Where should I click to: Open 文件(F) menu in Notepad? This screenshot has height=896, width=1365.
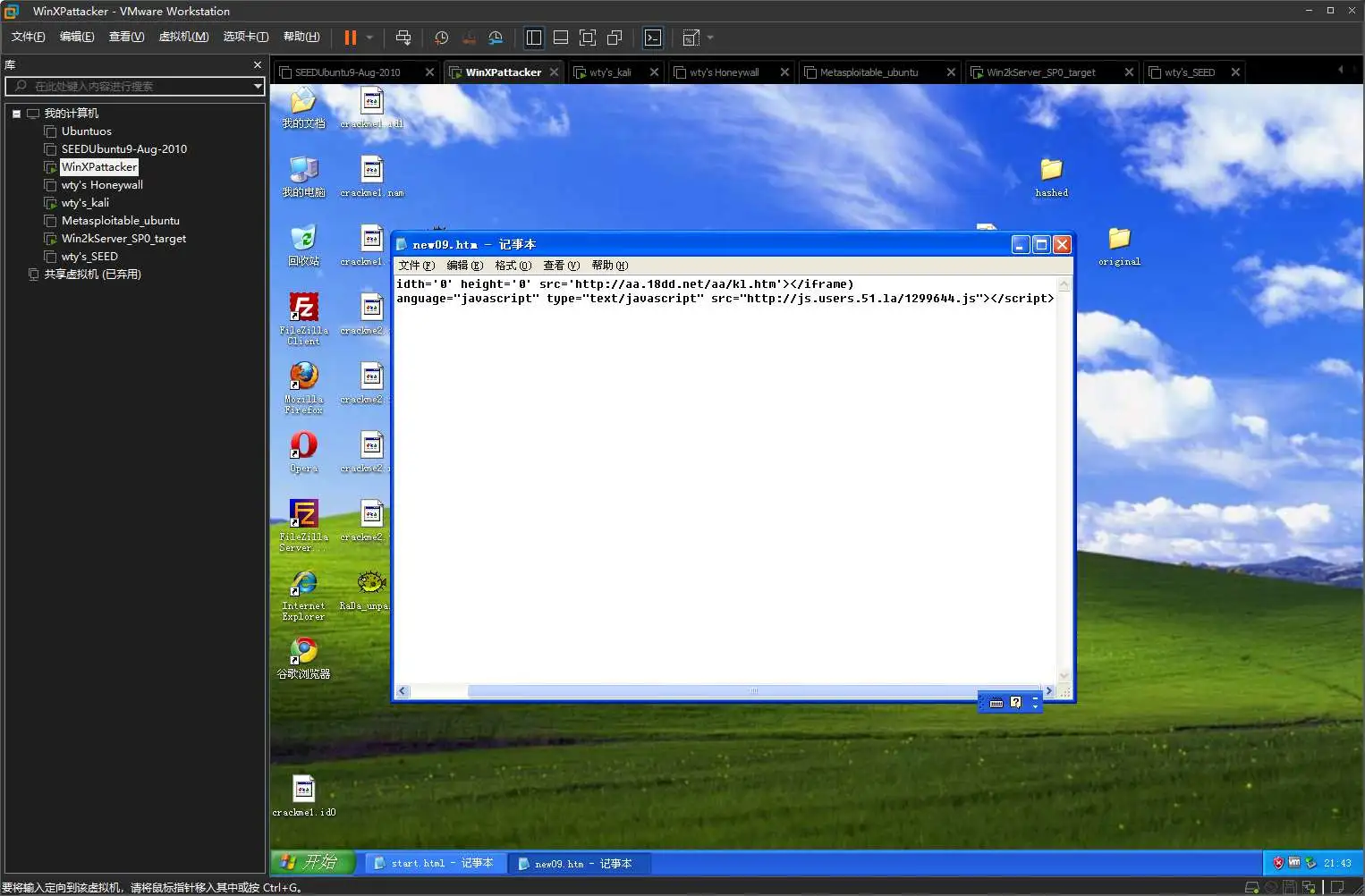416,266
